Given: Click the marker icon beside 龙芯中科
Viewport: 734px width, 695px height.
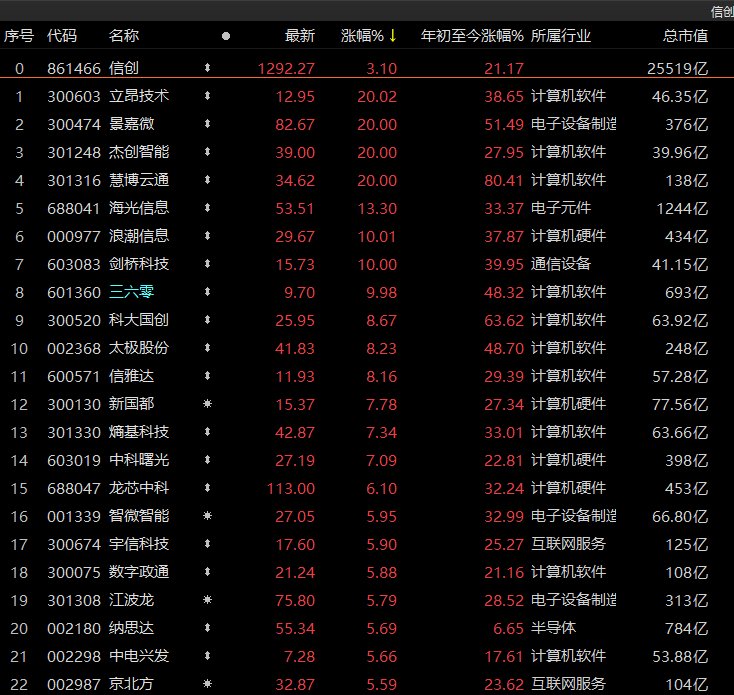Looking at the screenshot, I should (207, 488).
